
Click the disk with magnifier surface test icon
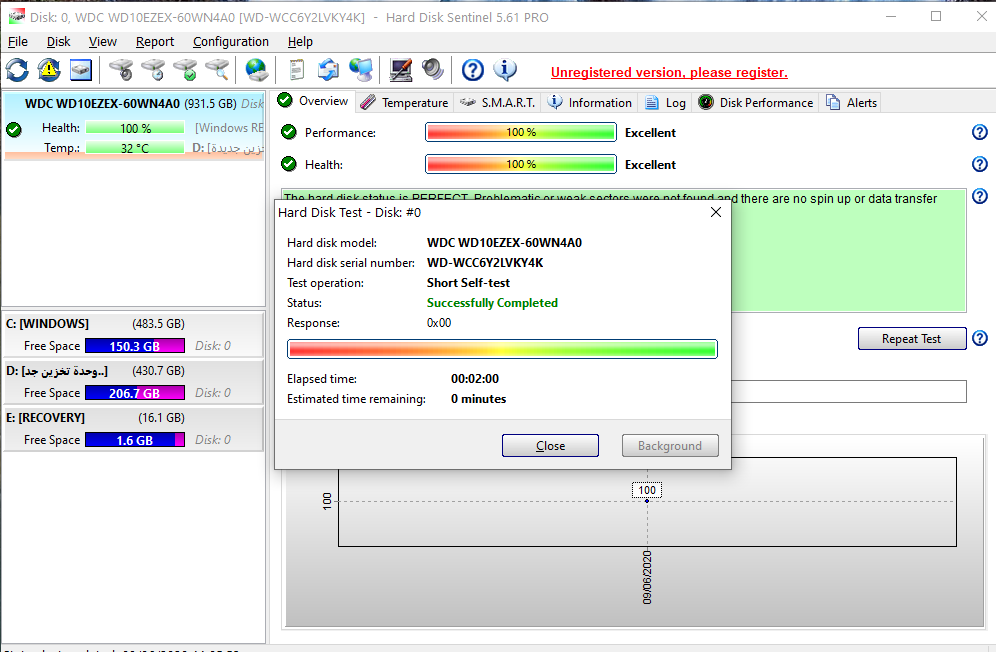point(217,70)
